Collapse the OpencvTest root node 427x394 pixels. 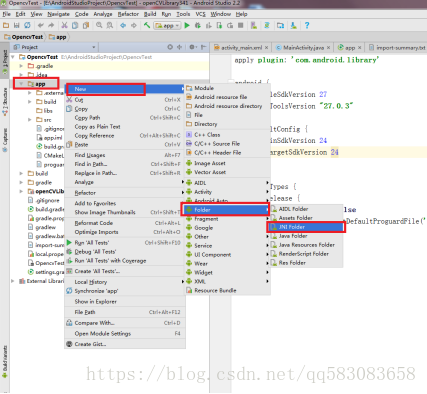[13, 57]
